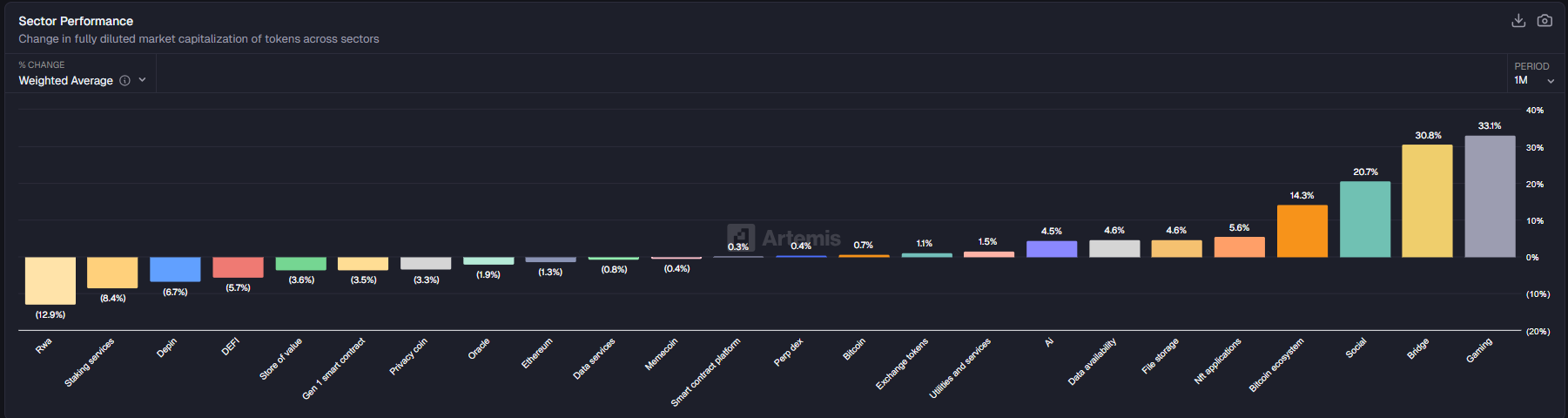Select the yellow Bridge bar

pos(1427,201)
